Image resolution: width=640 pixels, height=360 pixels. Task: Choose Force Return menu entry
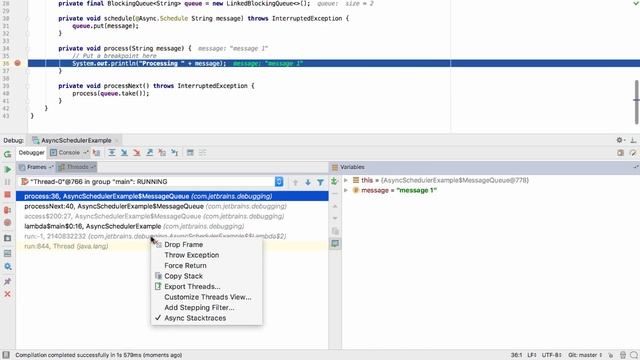coord(206,265)
